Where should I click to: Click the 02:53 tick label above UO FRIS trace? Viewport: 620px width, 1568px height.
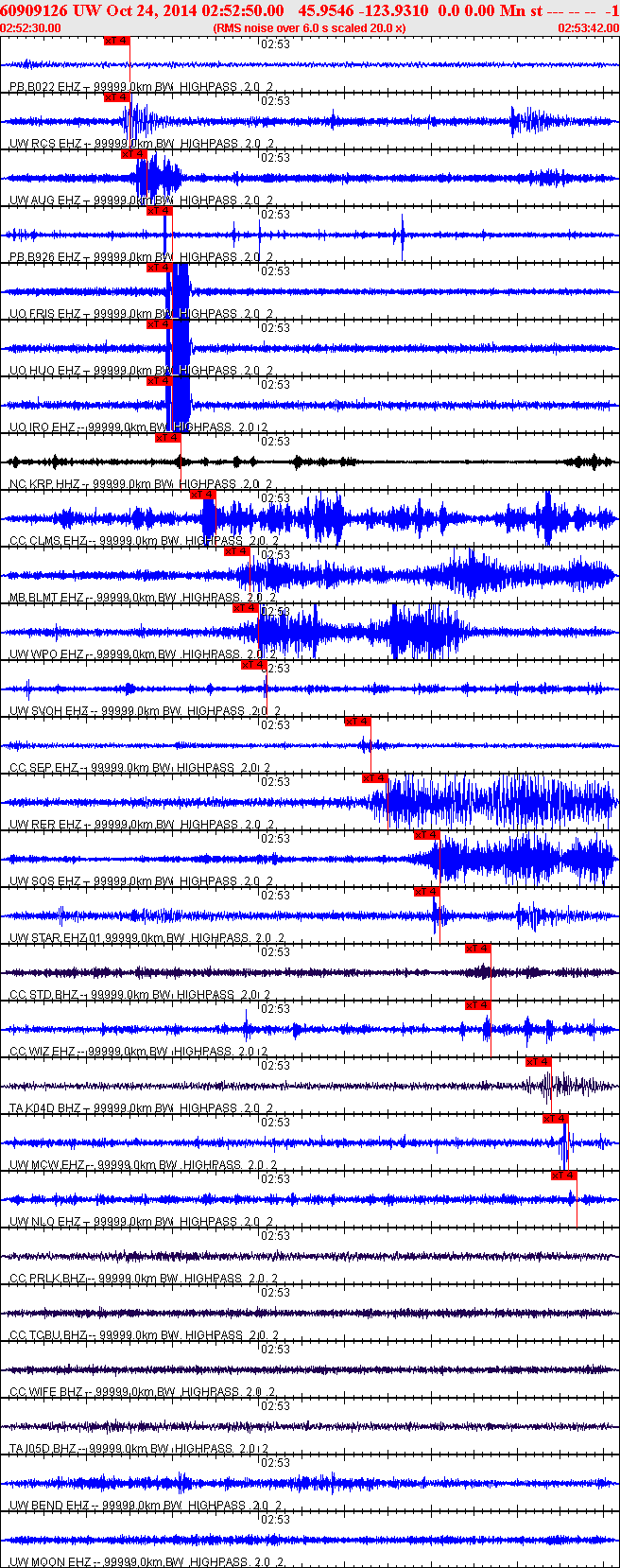click(x=275, y=271)
